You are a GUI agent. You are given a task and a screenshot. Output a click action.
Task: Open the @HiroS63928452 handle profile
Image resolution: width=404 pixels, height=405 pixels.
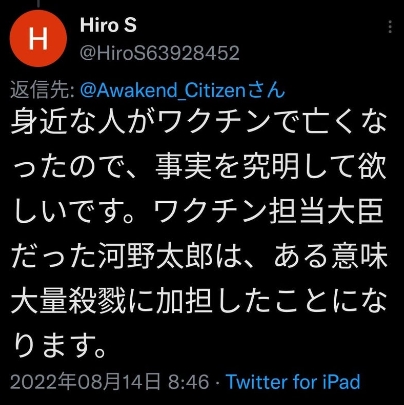[x=160, y=53]
